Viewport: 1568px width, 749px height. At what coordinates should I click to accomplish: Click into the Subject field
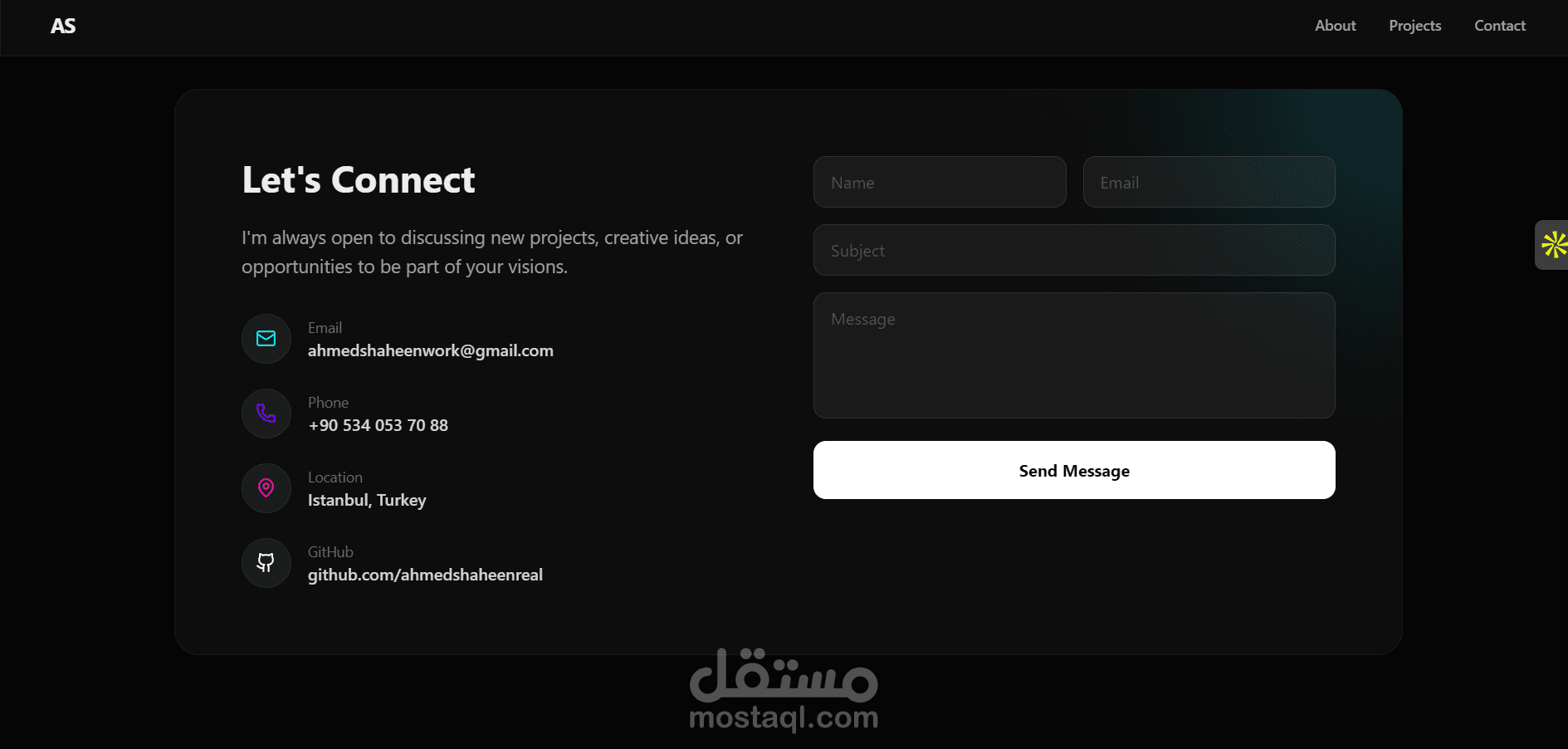1074,250
